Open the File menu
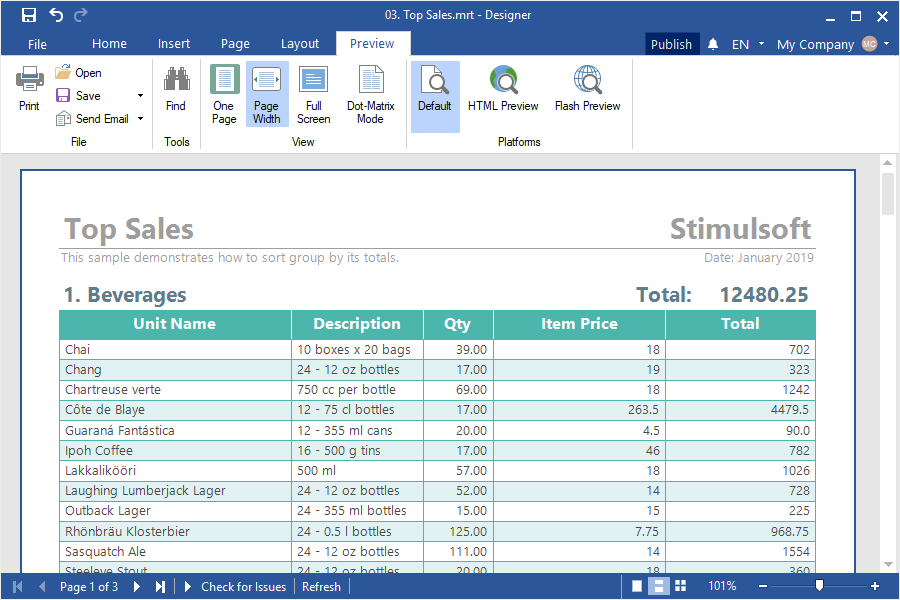 [x=37, y=44]
